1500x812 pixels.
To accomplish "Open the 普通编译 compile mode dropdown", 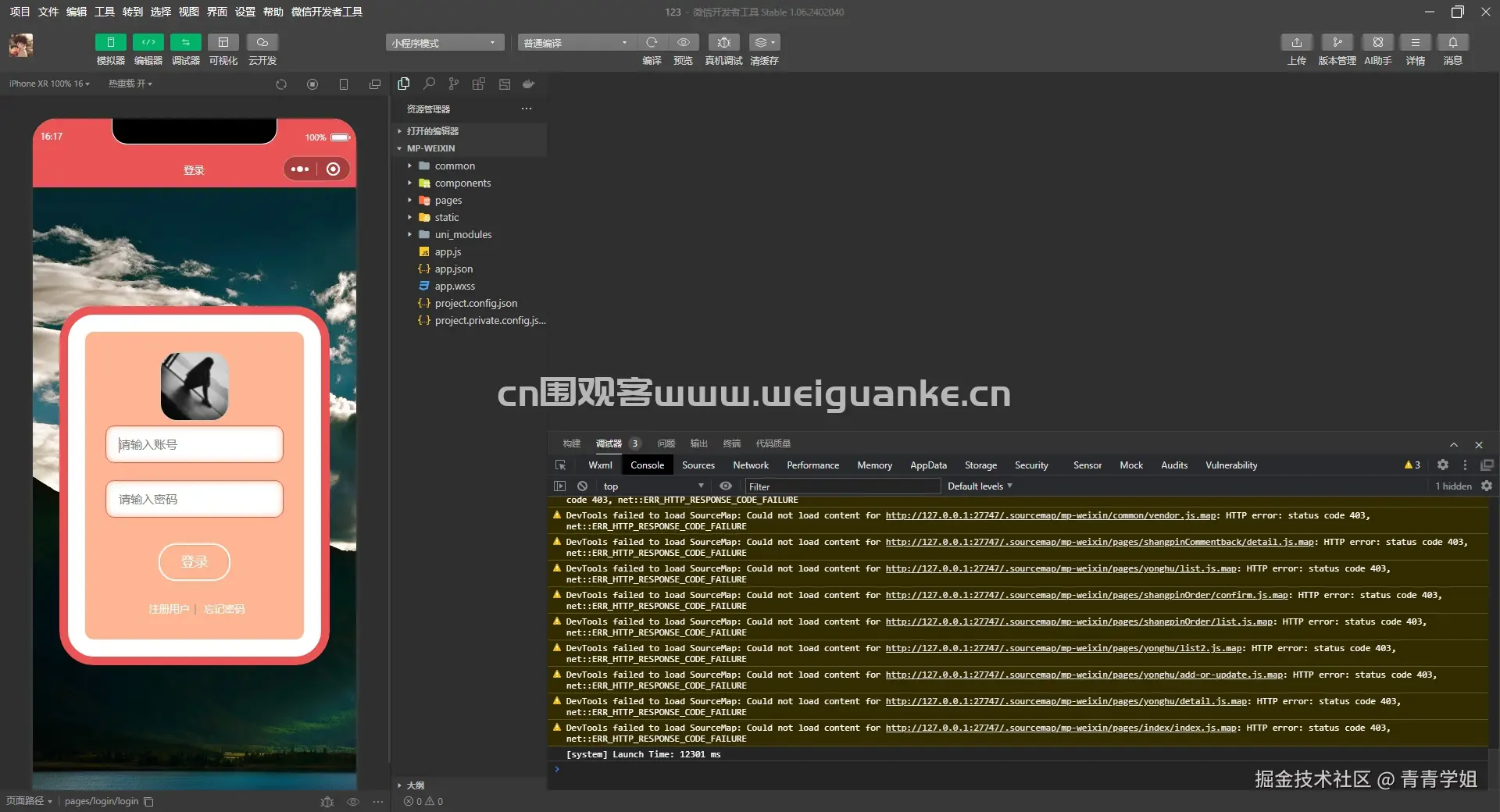I will pyautogui.click(x=576, y=43).
